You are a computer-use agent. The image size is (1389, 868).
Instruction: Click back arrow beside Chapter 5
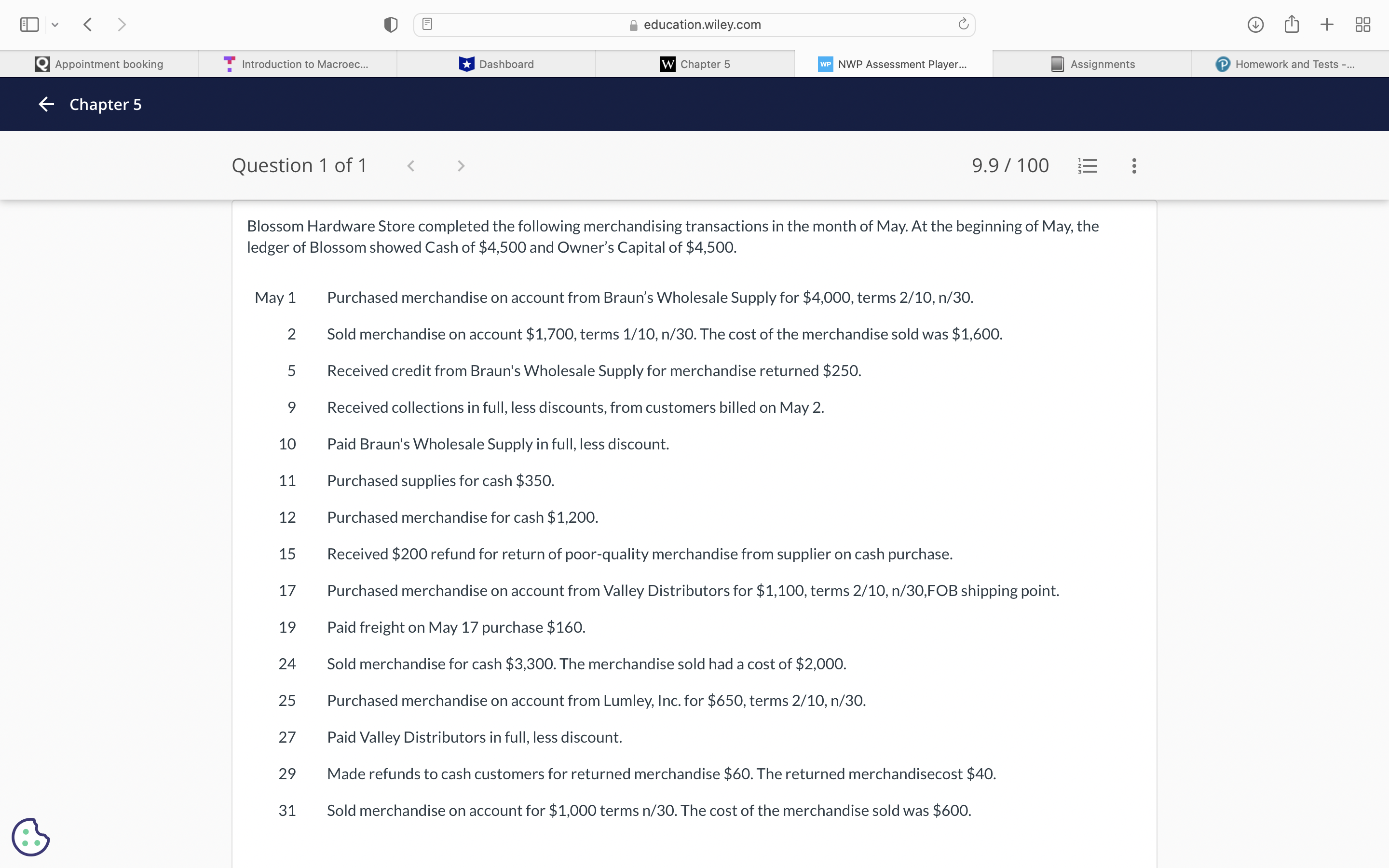pos(46,105)
